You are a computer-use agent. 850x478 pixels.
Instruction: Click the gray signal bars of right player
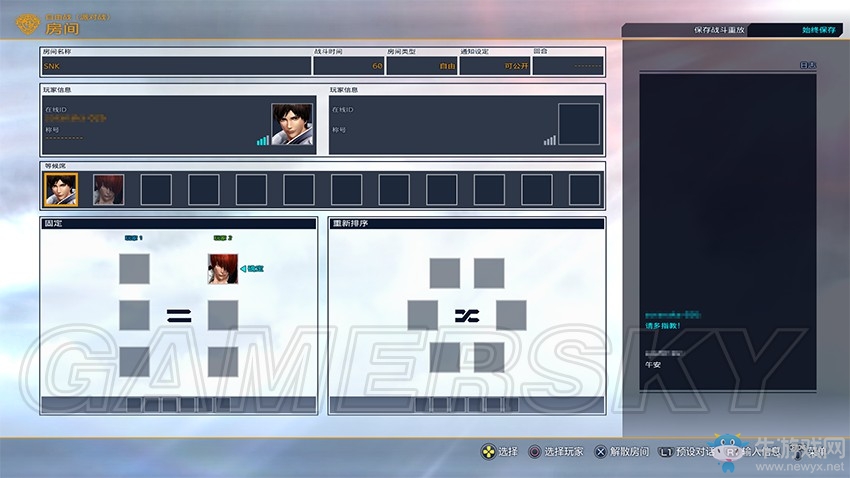click(550, 140)
